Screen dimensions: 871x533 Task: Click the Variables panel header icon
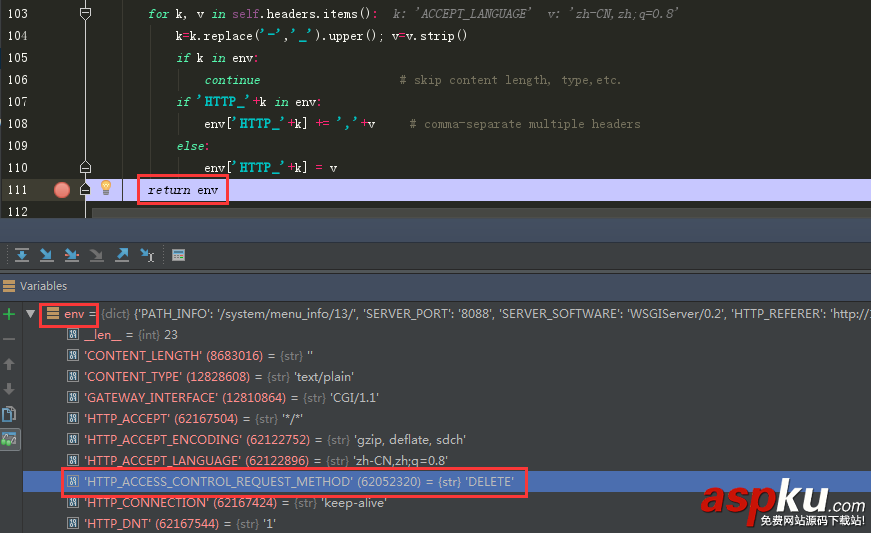point(9,286)
